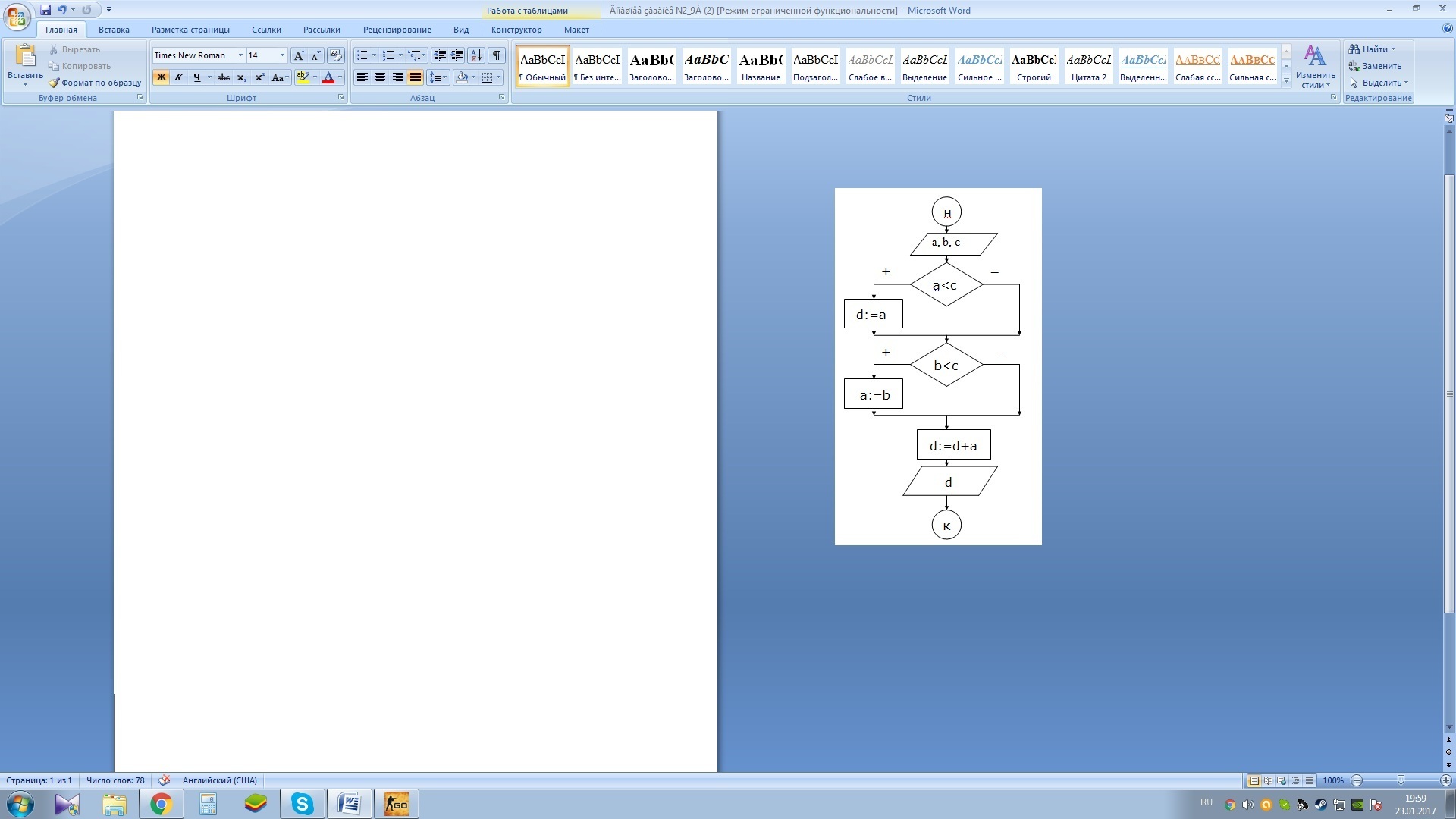Open the Times New Roman font dropdown

240,55
